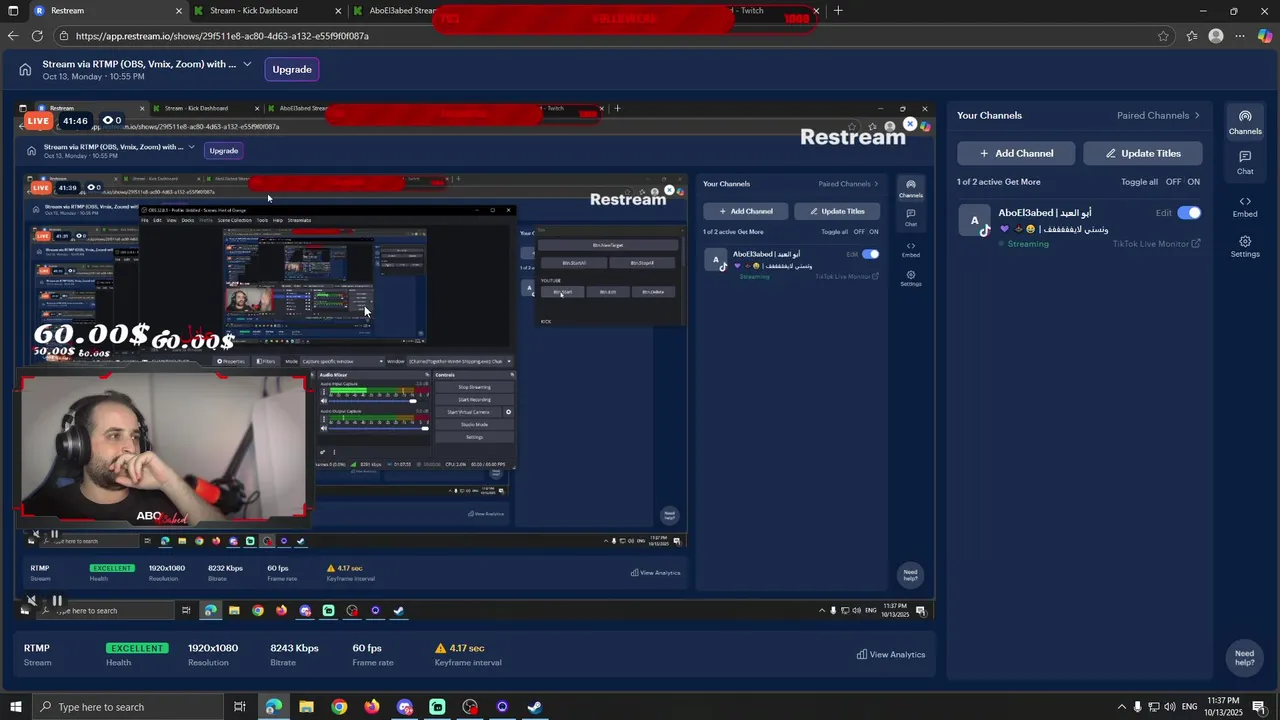Open the Copilot sidebar icon
The width and height of the screenshot is (1280, 720).
coord(1265,36)
